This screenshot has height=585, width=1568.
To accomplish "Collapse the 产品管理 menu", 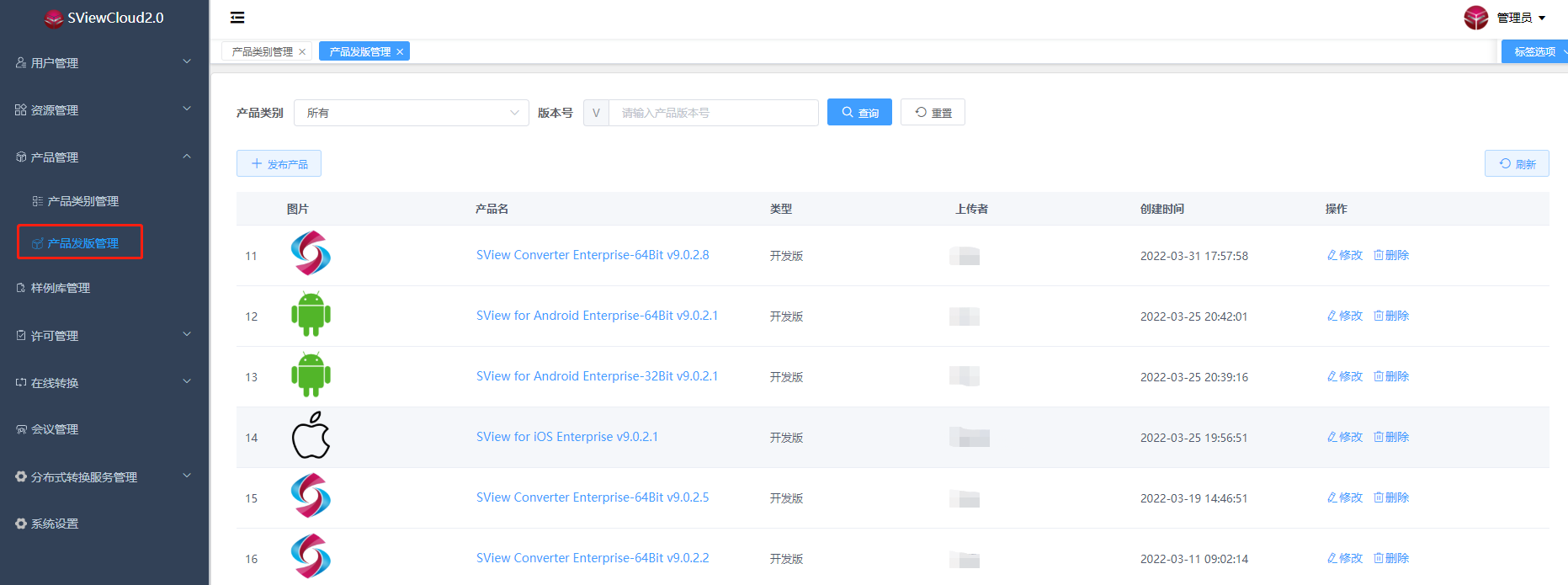I will (104, 157).
